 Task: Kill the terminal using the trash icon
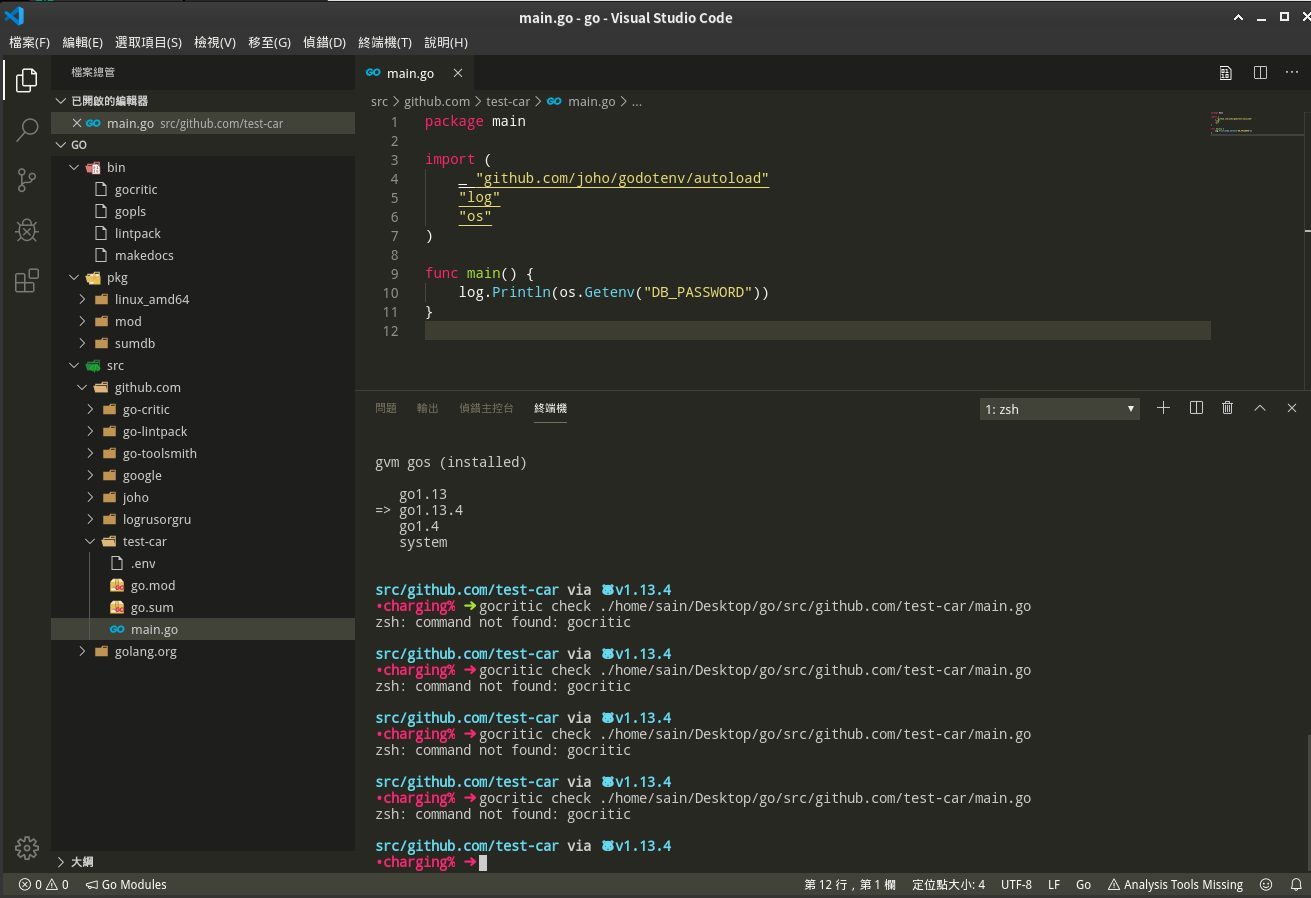point(1227,408)
